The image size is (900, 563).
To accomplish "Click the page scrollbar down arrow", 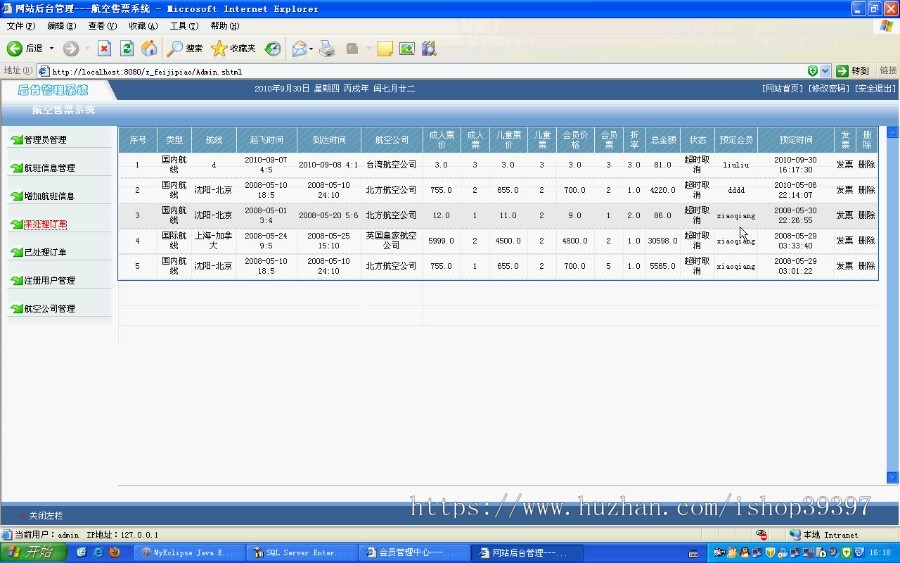I will coord(893,477).
